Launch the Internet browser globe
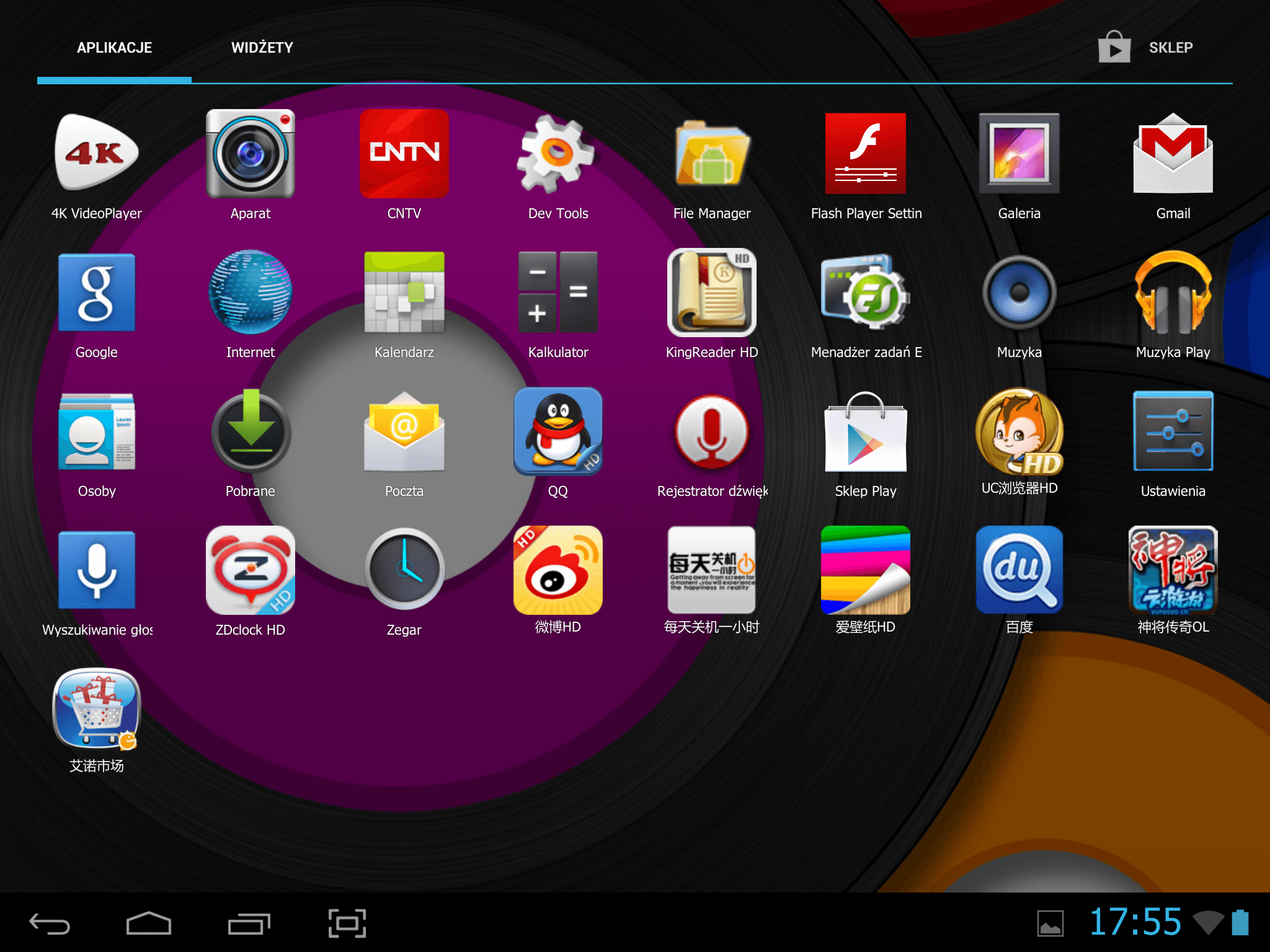Image resolution: width=1270 pixels, height=952 pixels. (251, 292)
